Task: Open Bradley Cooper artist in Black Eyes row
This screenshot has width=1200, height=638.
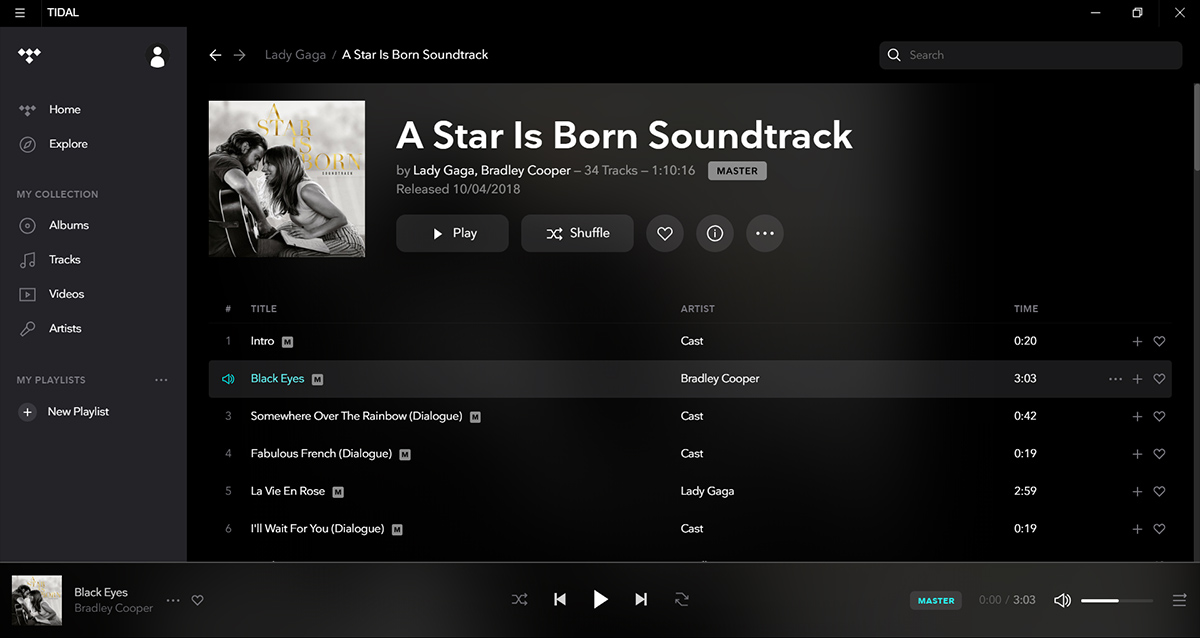Action: [x=720, y=379]
